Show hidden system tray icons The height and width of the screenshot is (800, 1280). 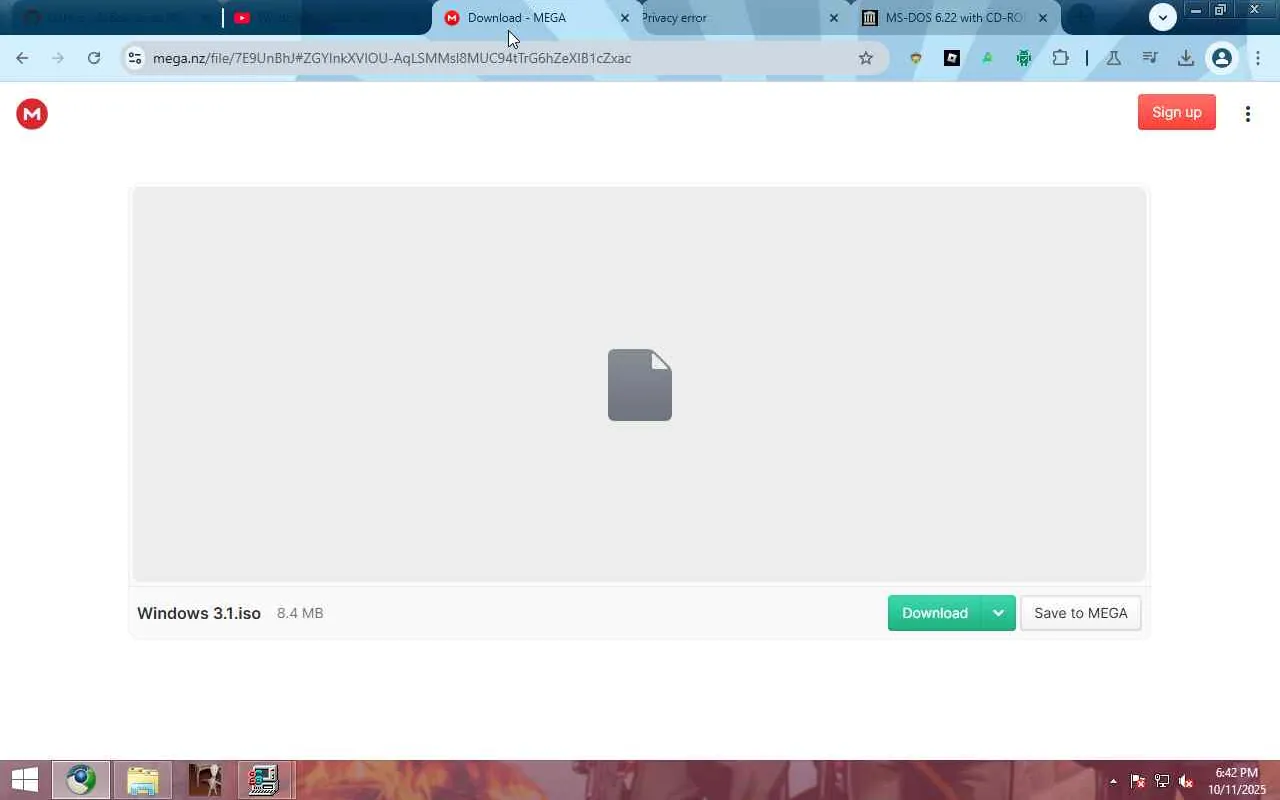1113,781
